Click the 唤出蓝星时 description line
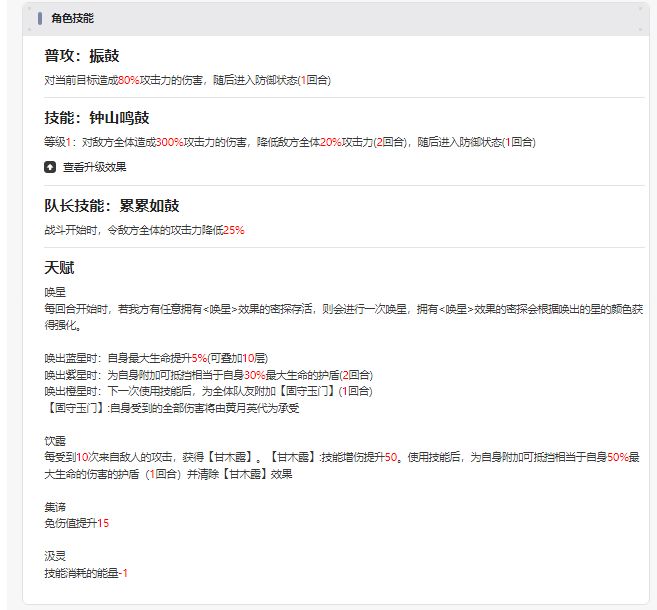This screenshot has height=610, width=657. point(156,359)
